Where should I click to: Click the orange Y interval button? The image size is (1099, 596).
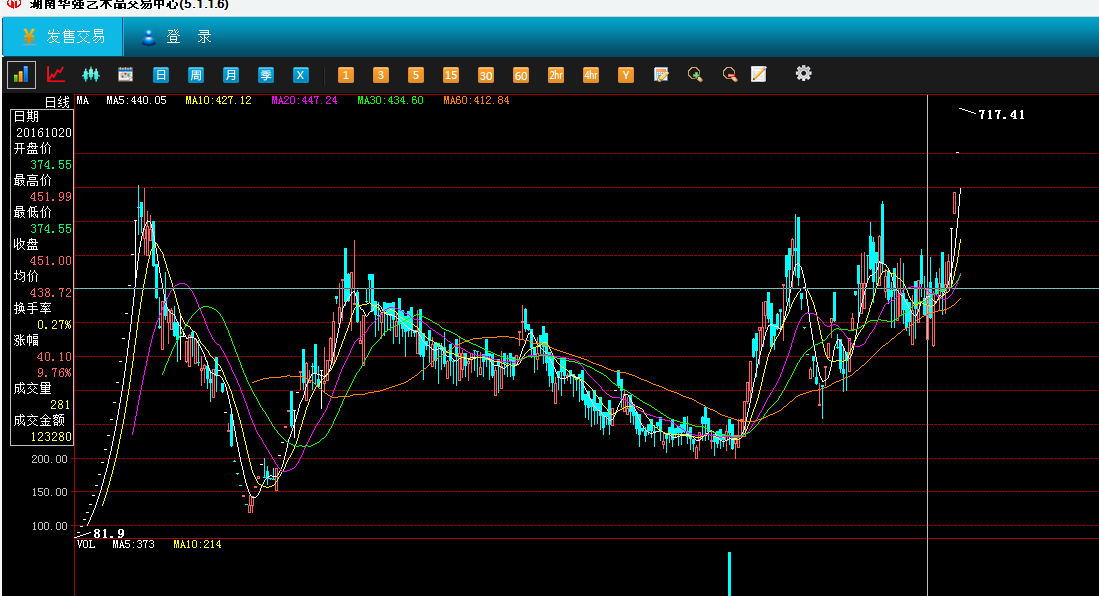point(626,75)
